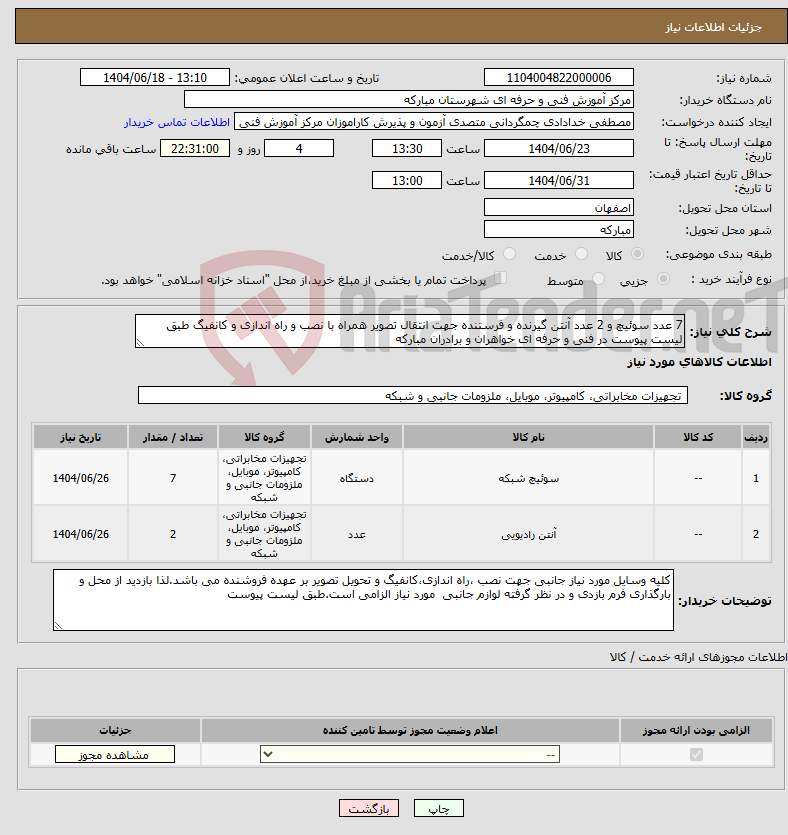
Task: Click the واحد شمارش column header
Action: [357, 437]
